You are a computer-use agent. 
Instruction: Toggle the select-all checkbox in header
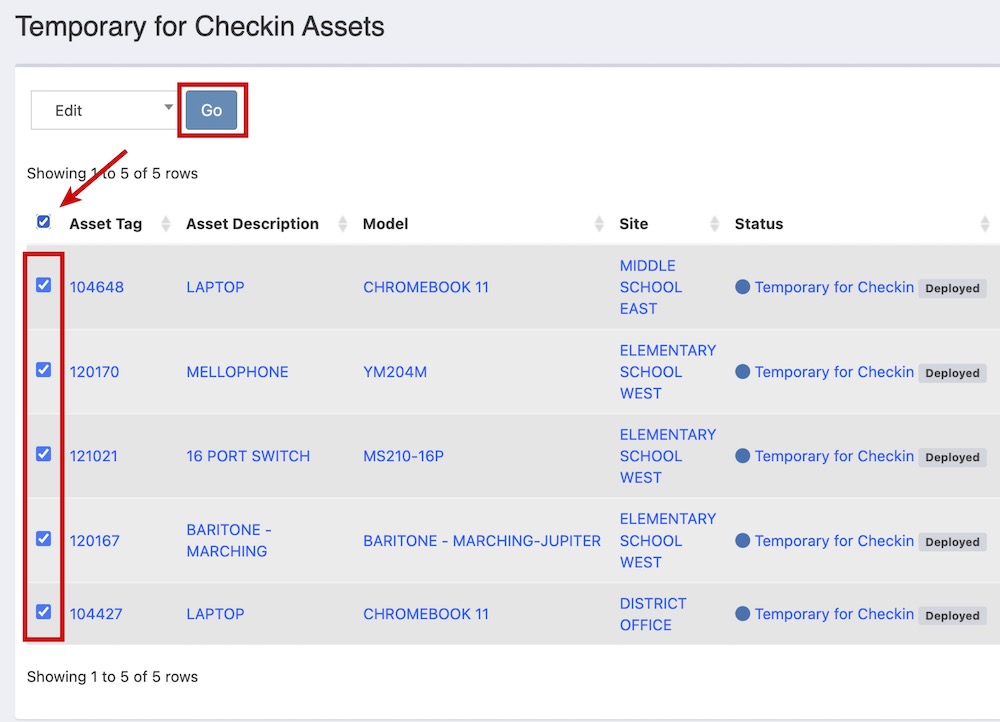pos(43,222)
